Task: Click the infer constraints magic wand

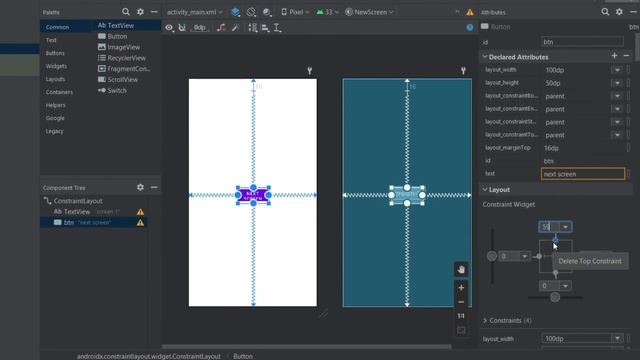Action: [235, 28]
